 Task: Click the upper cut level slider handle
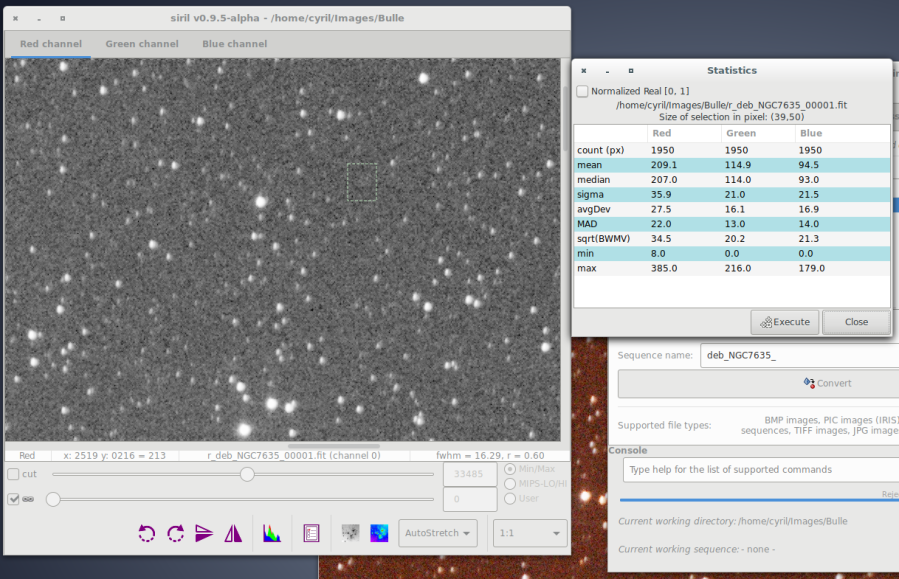(247, 474)
